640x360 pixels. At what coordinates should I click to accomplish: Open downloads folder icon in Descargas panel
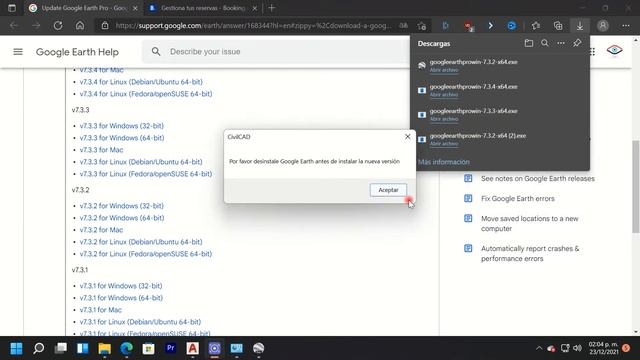coord(529,43)
